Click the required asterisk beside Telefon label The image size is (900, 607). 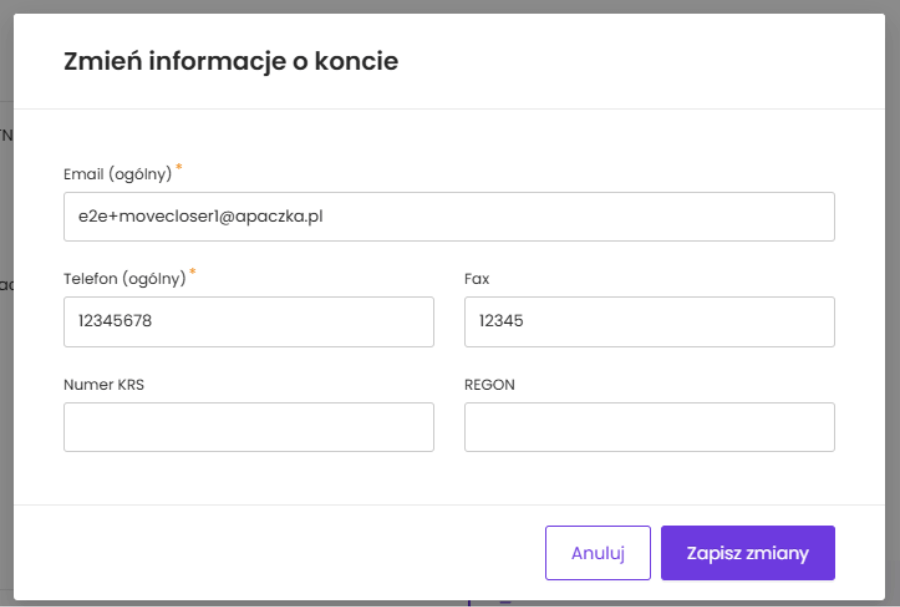point(193,273)
